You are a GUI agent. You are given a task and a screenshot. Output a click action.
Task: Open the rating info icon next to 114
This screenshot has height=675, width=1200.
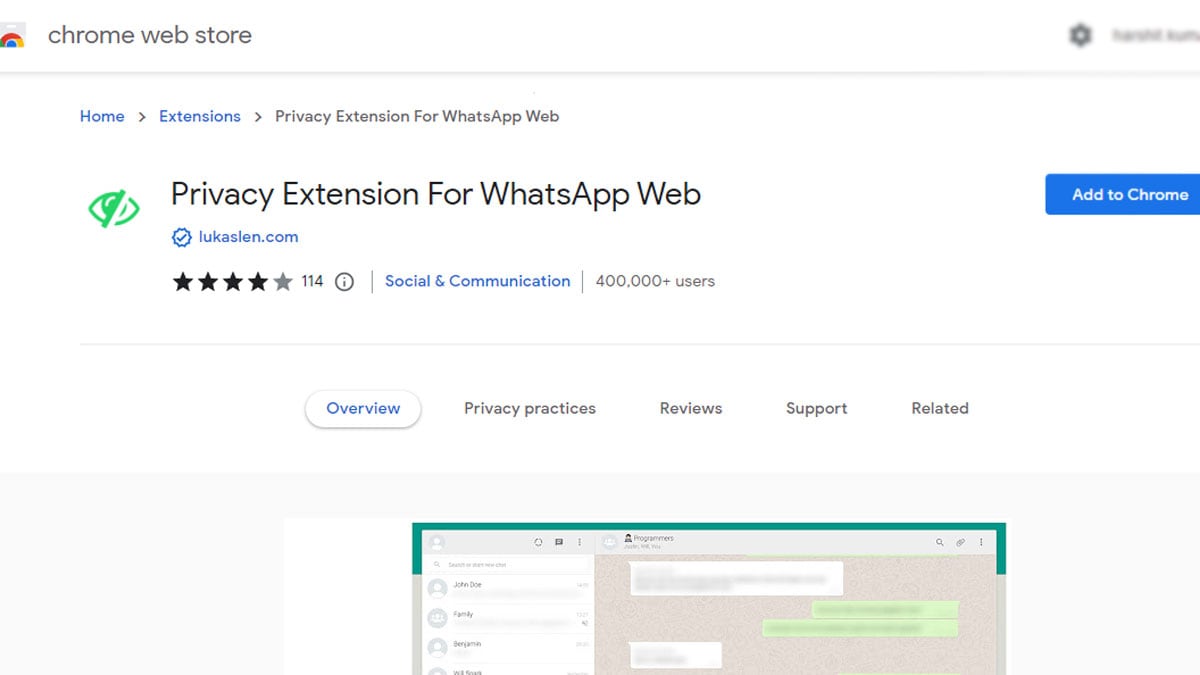coord(344,281)
